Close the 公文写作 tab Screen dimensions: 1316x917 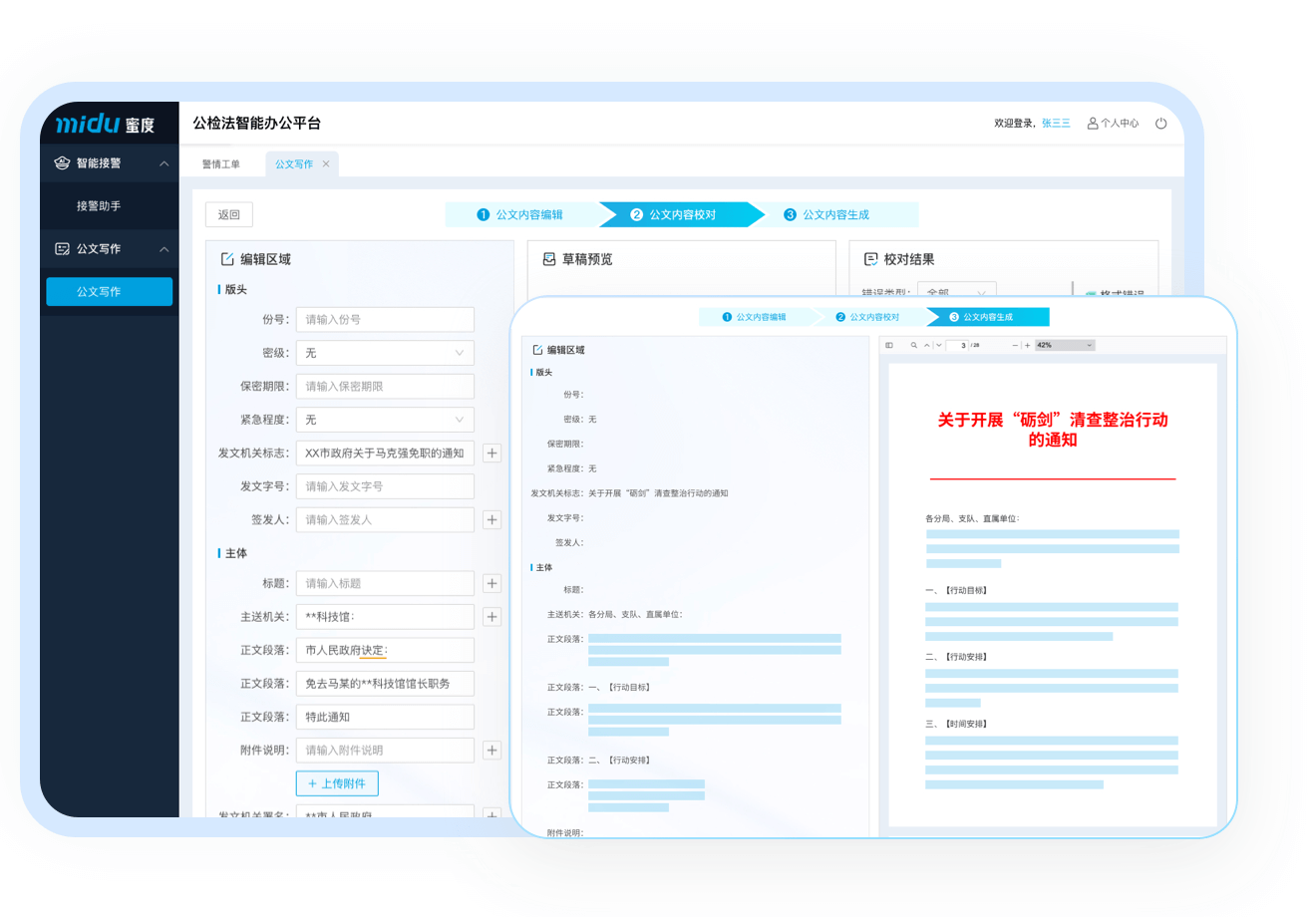point(326,164)
